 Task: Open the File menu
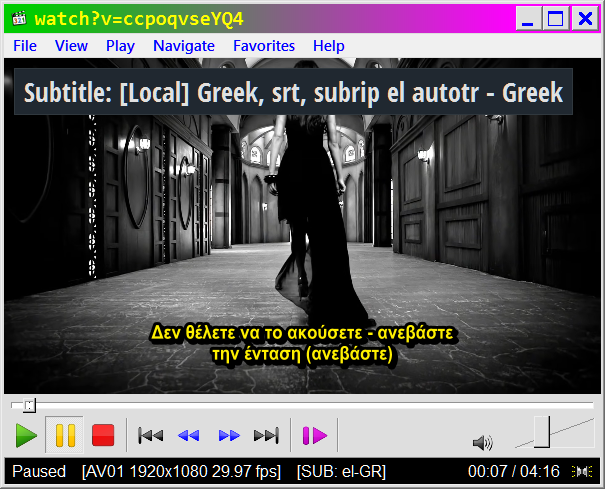(25, 46)
